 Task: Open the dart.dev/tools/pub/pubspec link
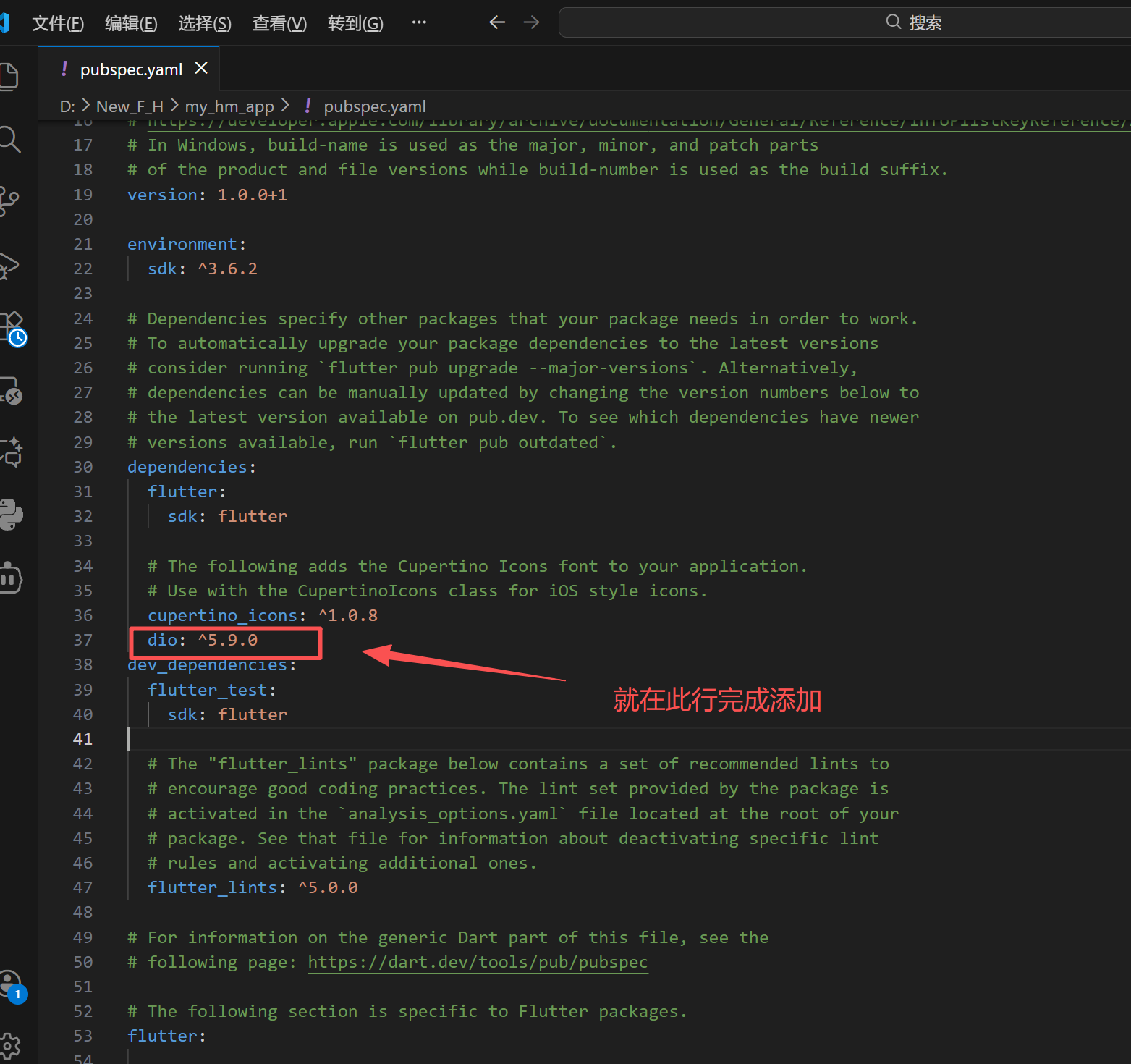coord(478,962)
